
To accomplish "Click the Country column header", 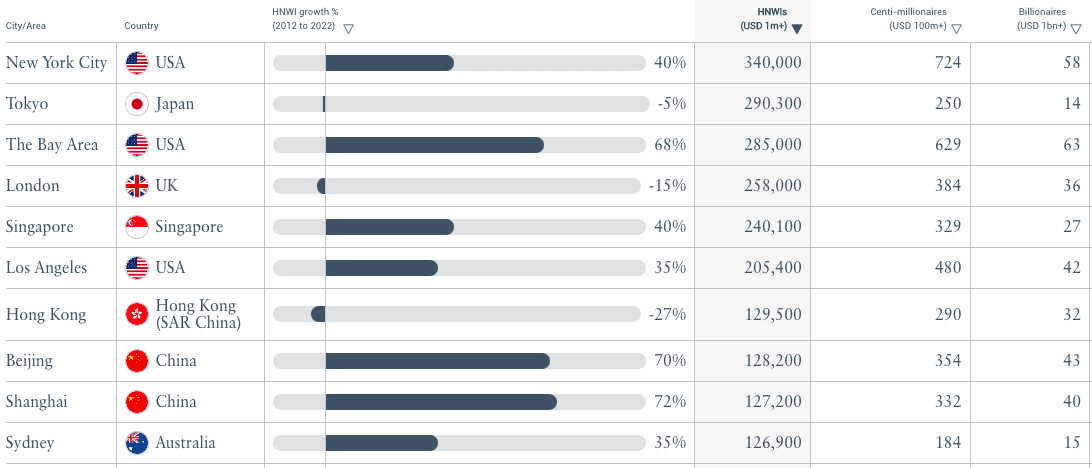I will click(x=141, y=26).
